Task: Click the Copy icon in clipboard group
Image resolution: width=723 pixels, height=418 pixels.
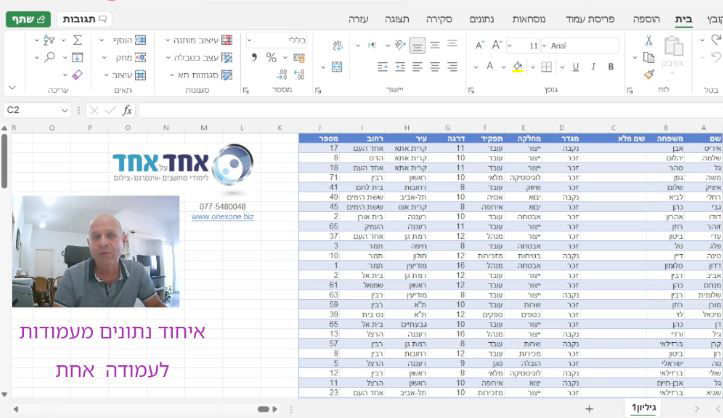Action: click(649, 57)
